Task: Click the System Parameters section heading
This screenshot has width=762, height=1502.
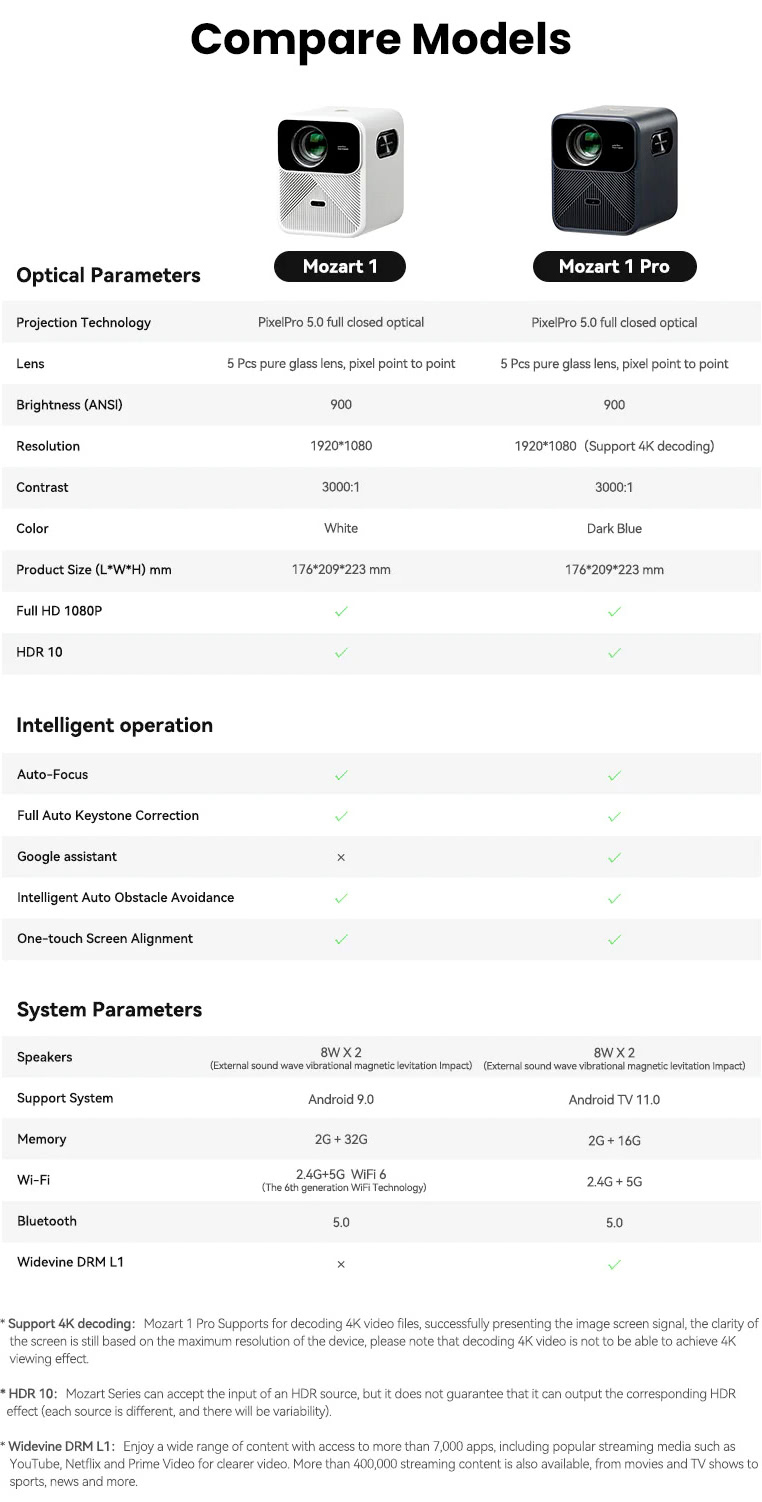Action: (109, 1009)
